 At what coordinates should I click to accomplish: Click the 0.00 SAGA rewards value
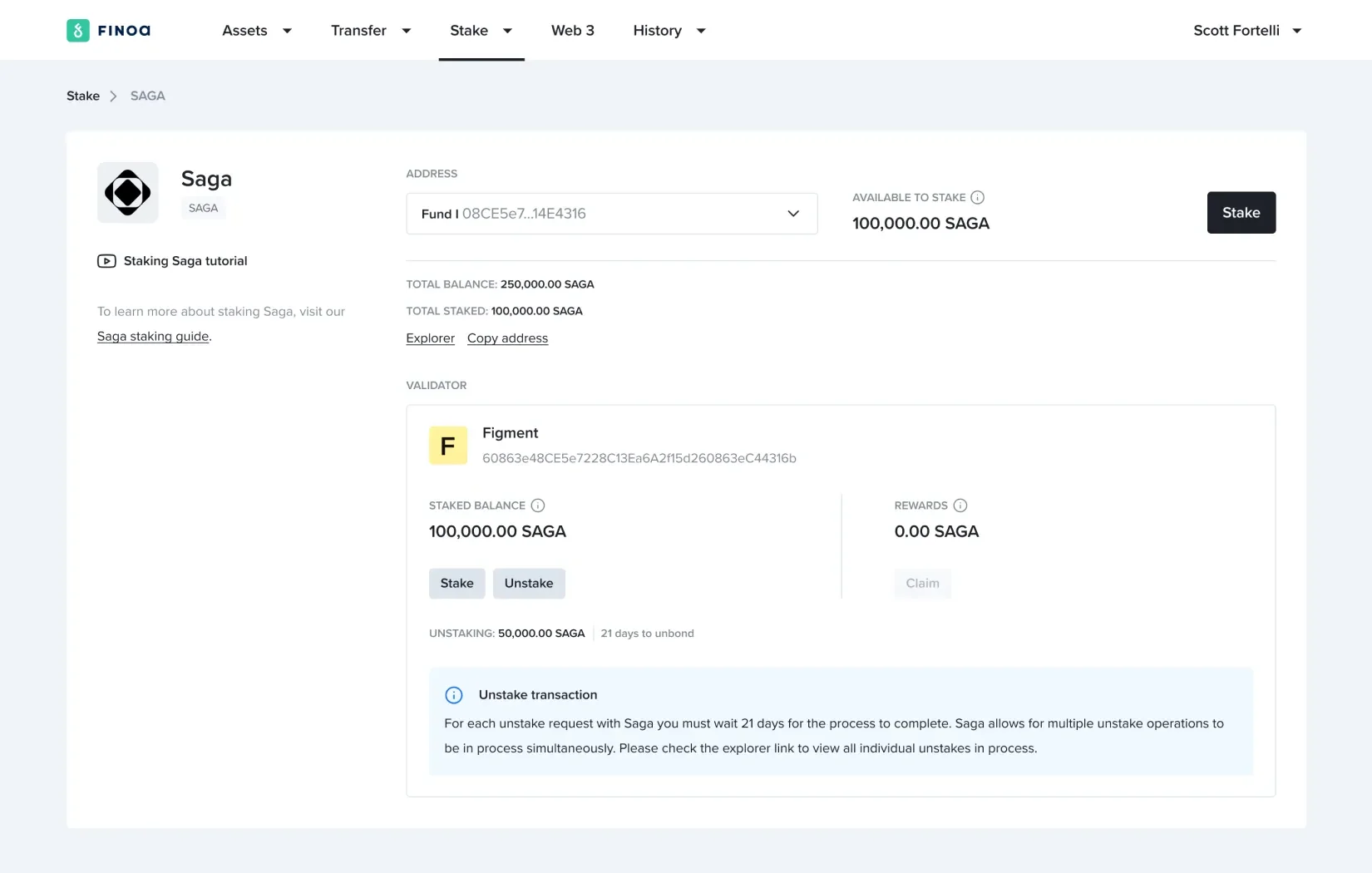937,532
